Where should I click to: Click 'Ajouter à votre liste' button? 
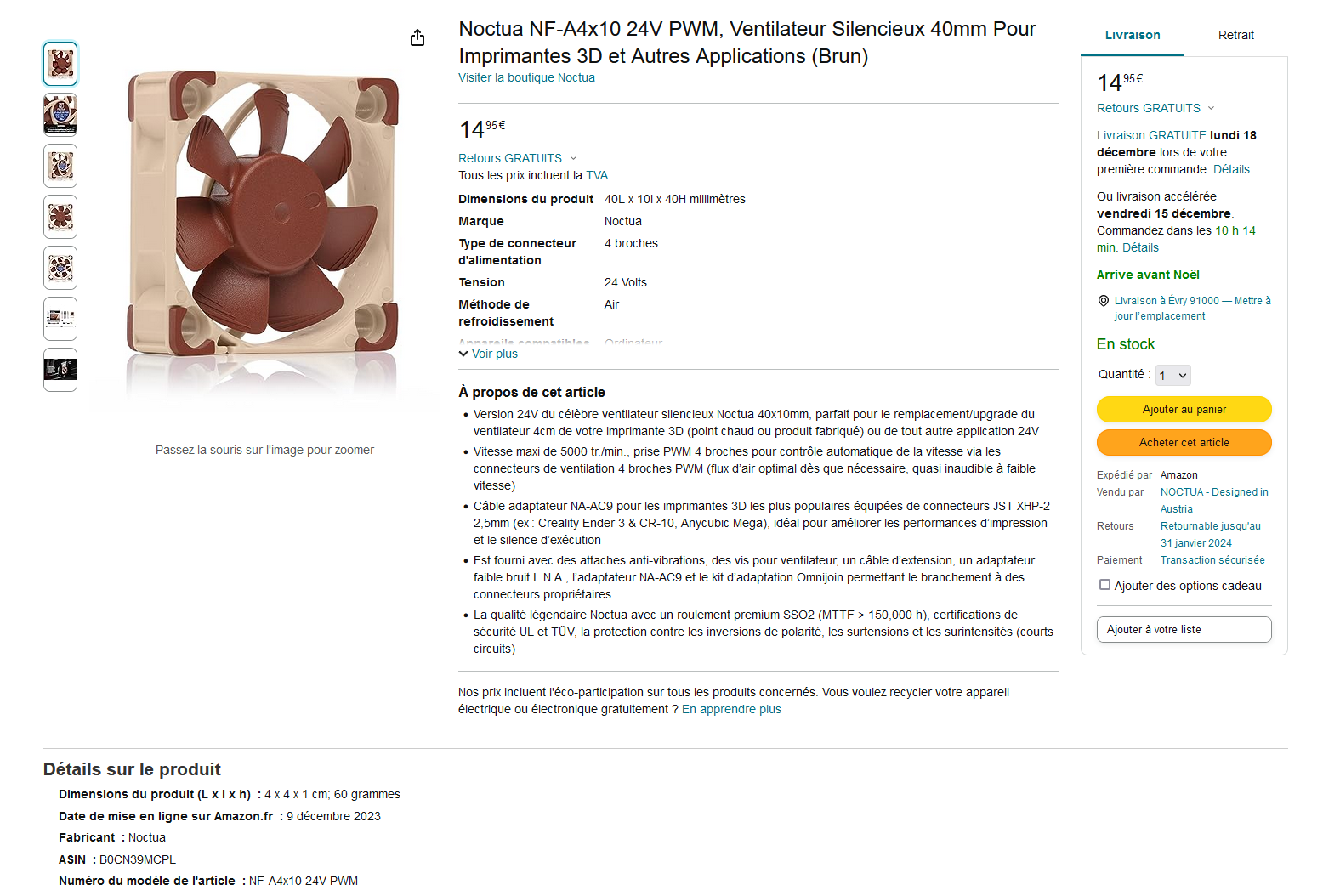pos(1184,630)
